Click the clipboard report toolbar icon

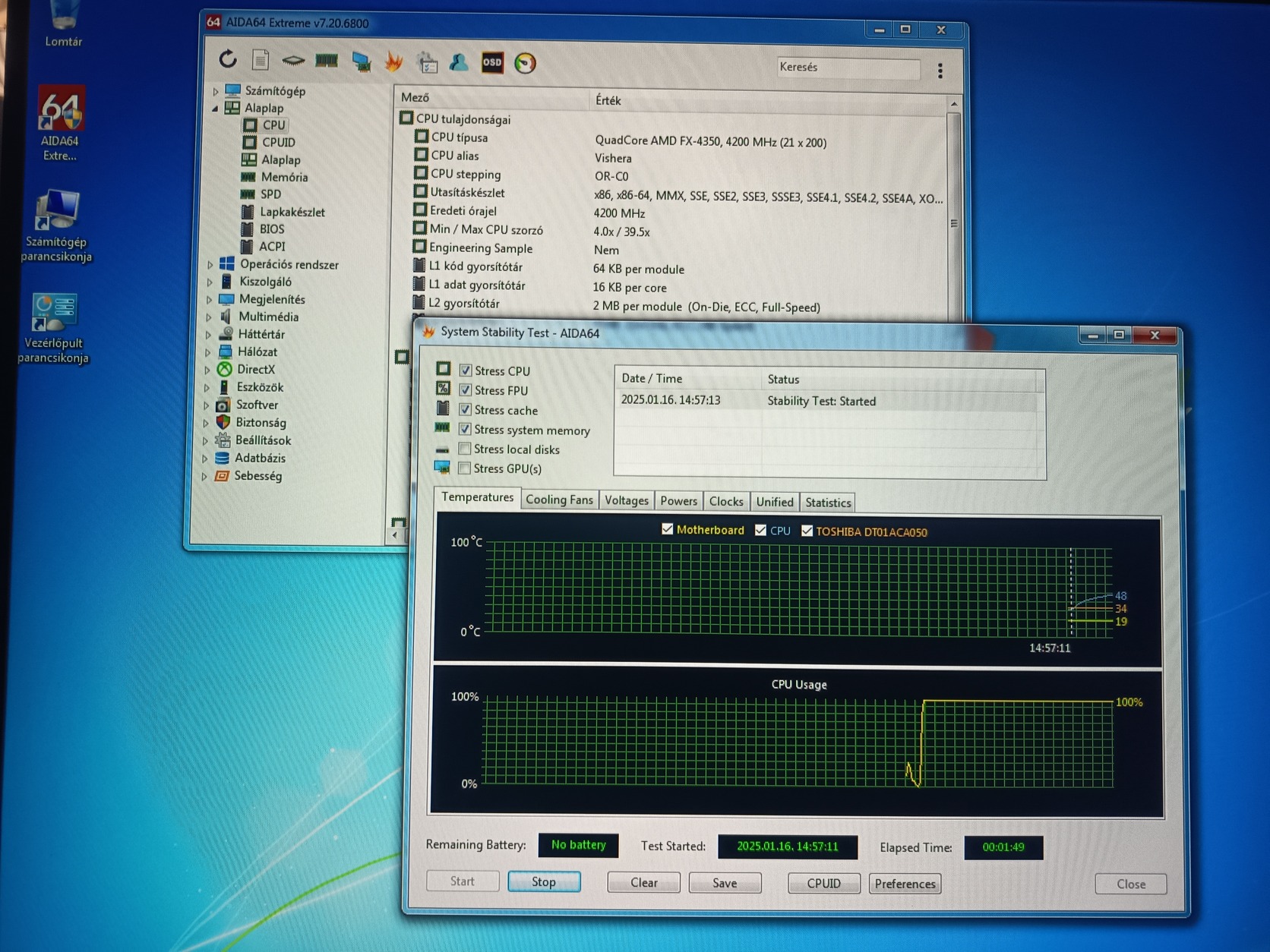pos(428,62)
